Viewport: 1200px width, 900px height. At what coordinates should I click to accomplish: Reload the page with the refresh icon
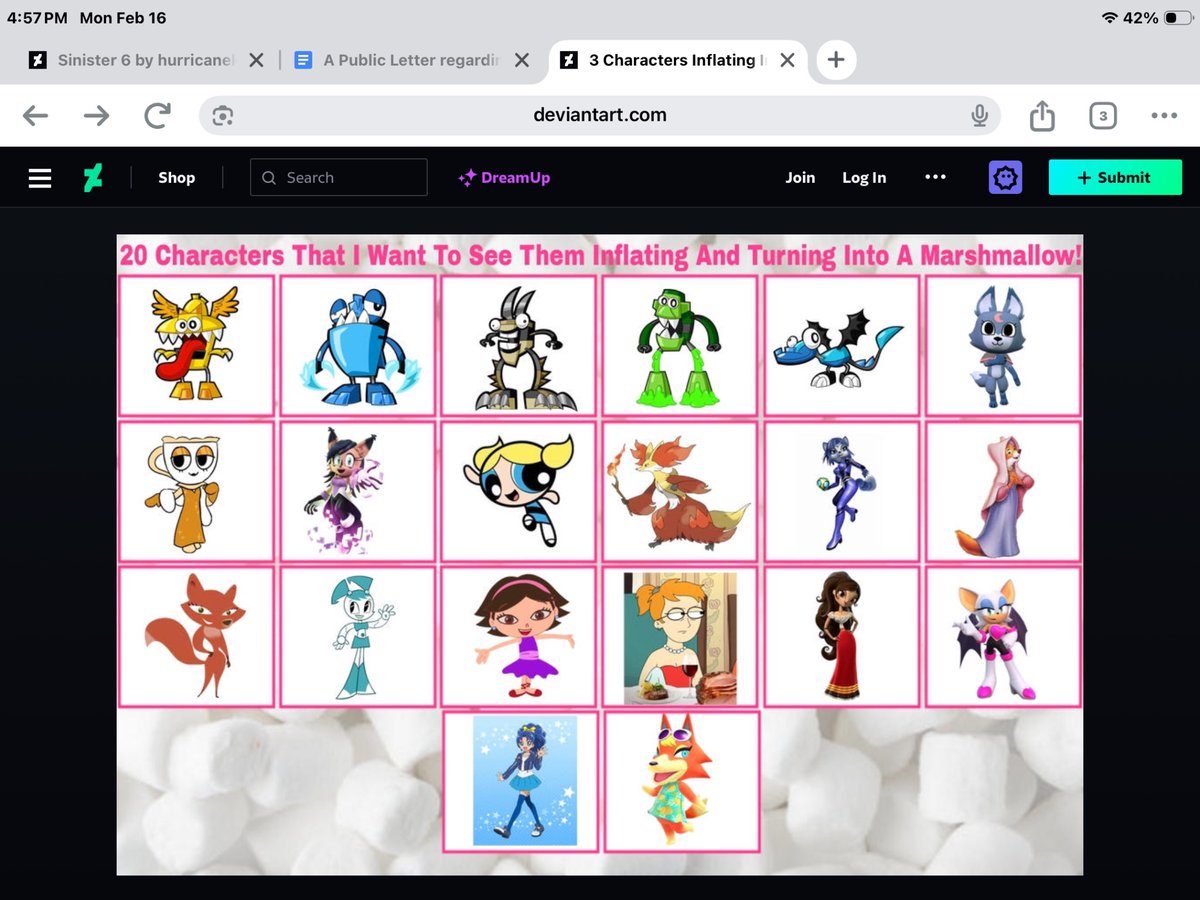157,116
